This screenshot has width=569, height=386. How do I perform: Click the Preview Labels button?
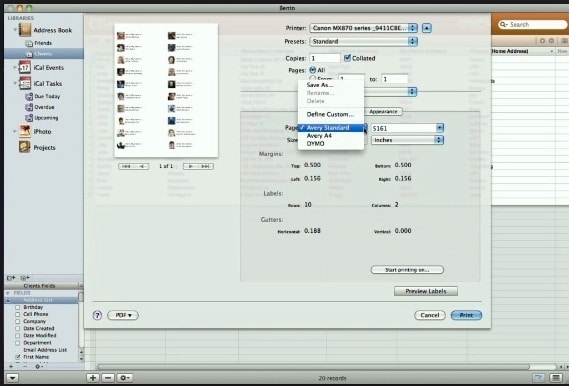(x=426, y=291)
